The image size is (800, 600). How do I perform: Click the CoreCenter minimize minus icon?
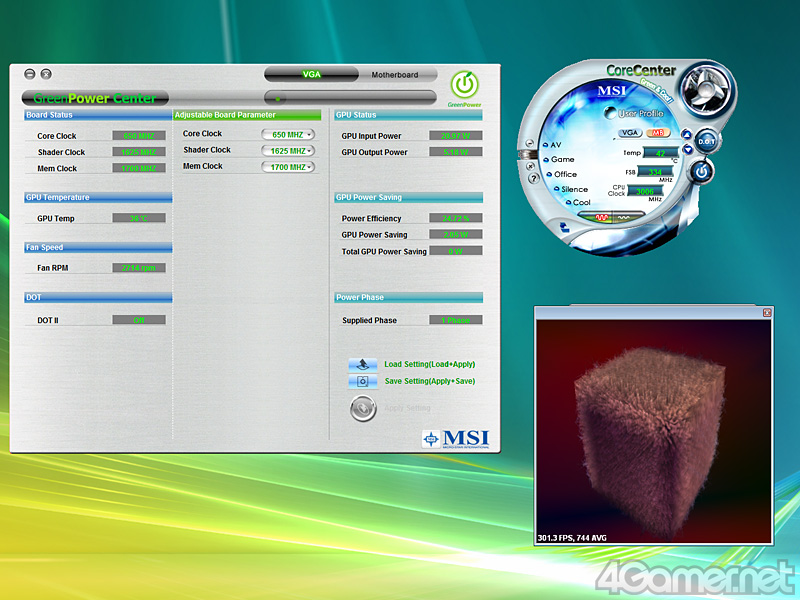[530, 143]
